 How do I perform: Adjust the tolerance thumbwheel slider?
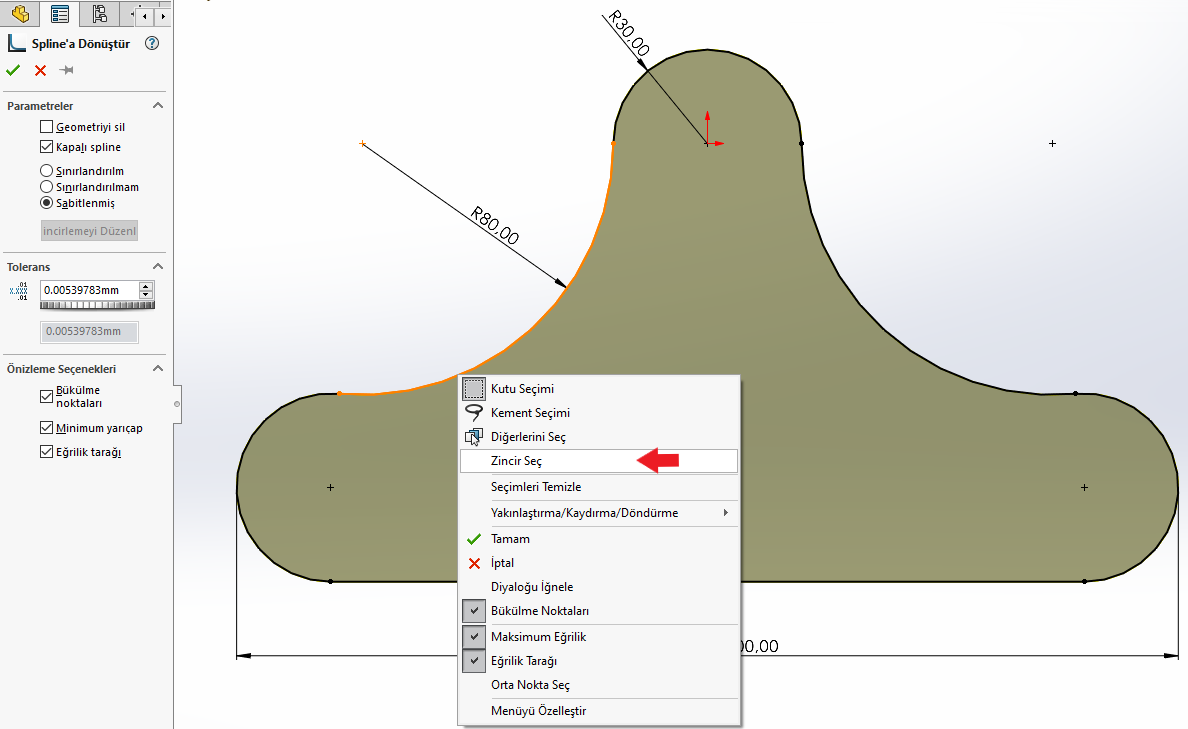point(97,307)
